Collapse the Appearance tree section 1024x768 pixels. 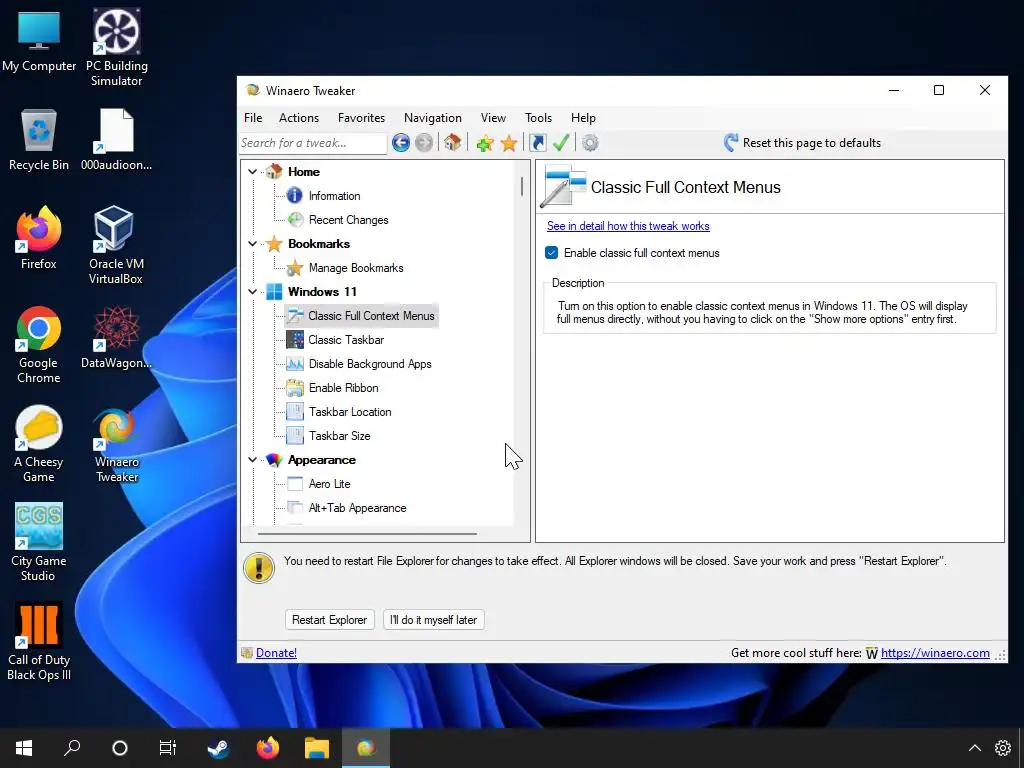tap(253, 460)
